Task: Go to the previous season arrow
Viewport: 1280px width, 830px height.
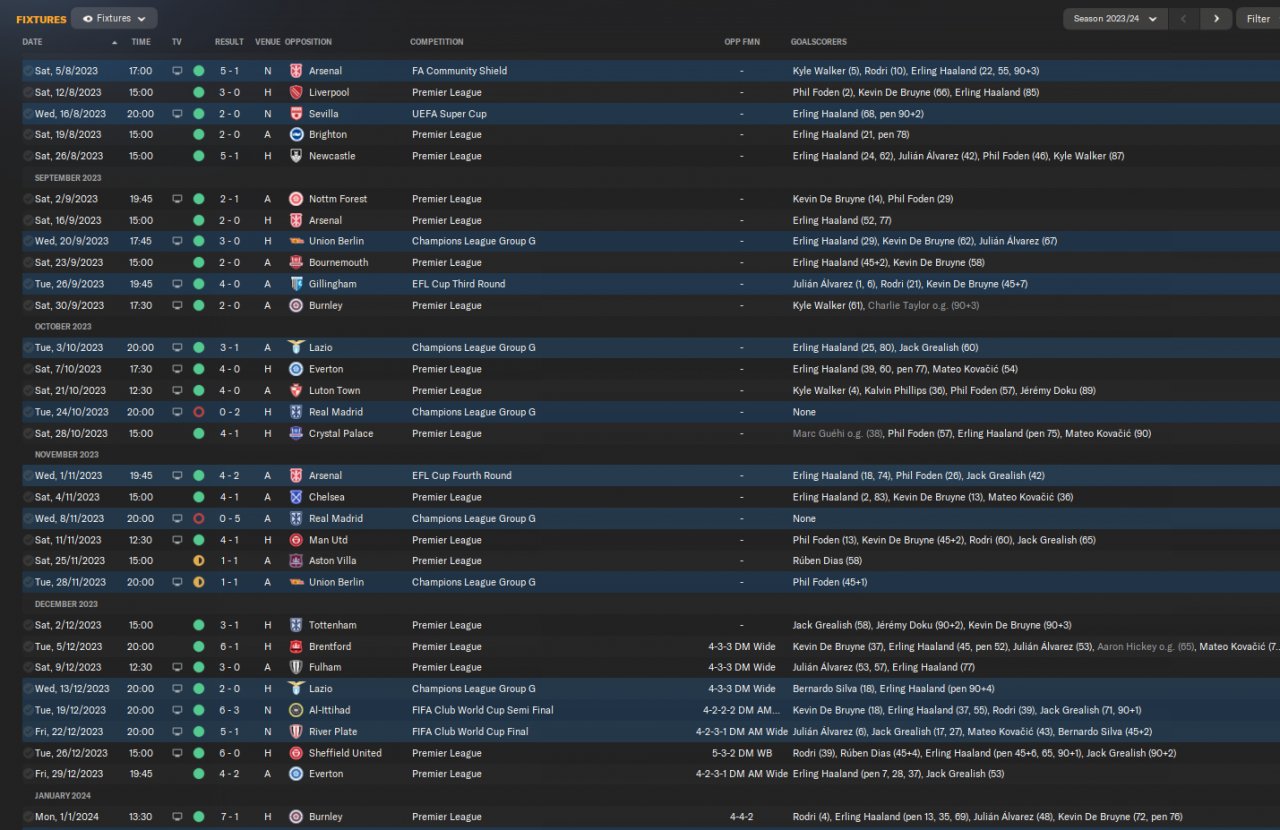Action: click(x=1184, y=18)
